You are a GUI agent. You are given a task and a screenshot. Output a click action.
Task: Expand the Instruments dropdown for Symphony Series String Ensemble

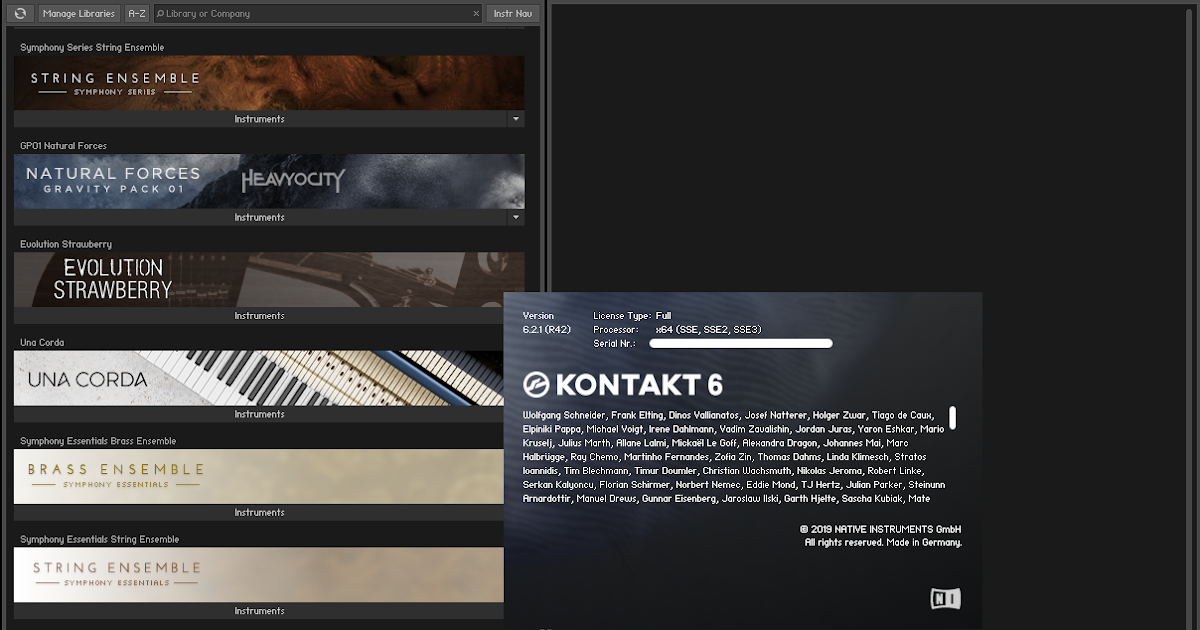(516, 118)
